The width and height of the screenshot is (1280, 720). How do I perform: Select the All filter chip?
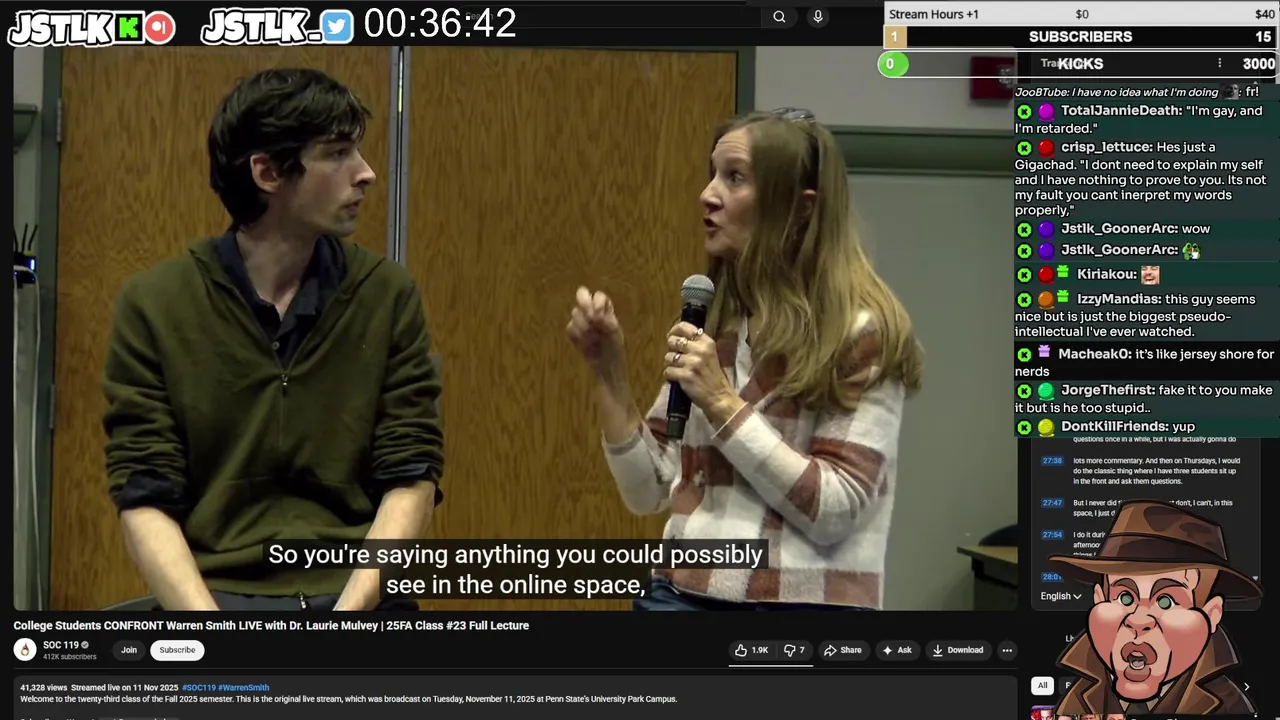coord(1042,685)
